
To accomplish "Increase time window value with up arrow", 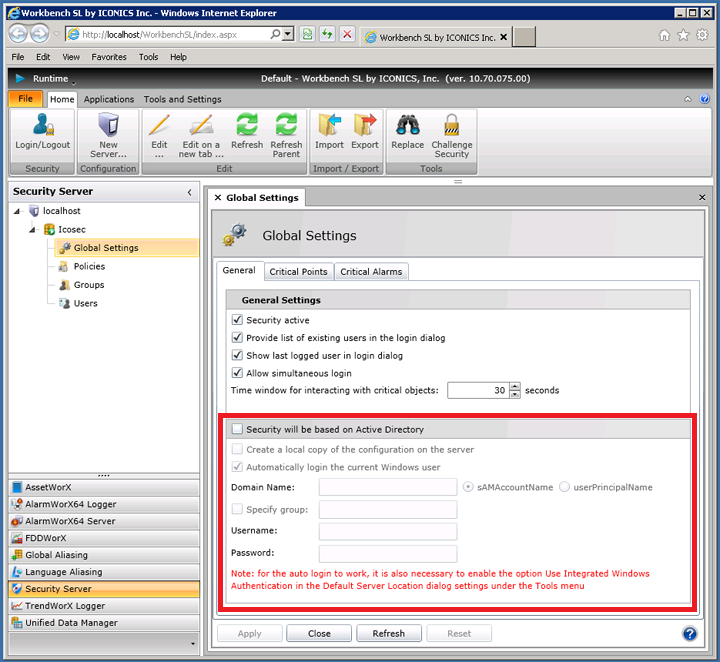I will pos(515,386).
